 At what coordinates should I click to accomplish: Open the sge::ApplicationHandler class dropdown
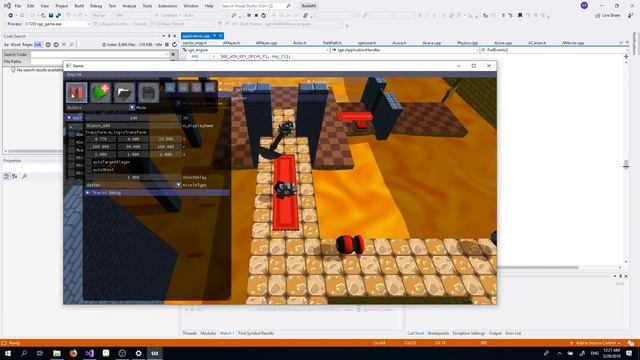pyautogui.click(x=404, y=50)
